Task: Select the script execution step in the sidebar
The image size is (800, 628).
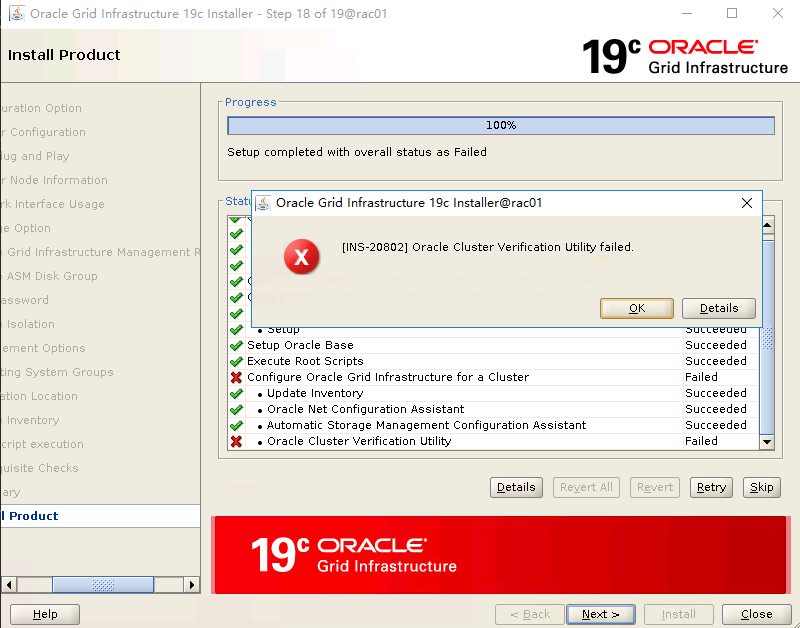Action: tap(42, 444)
